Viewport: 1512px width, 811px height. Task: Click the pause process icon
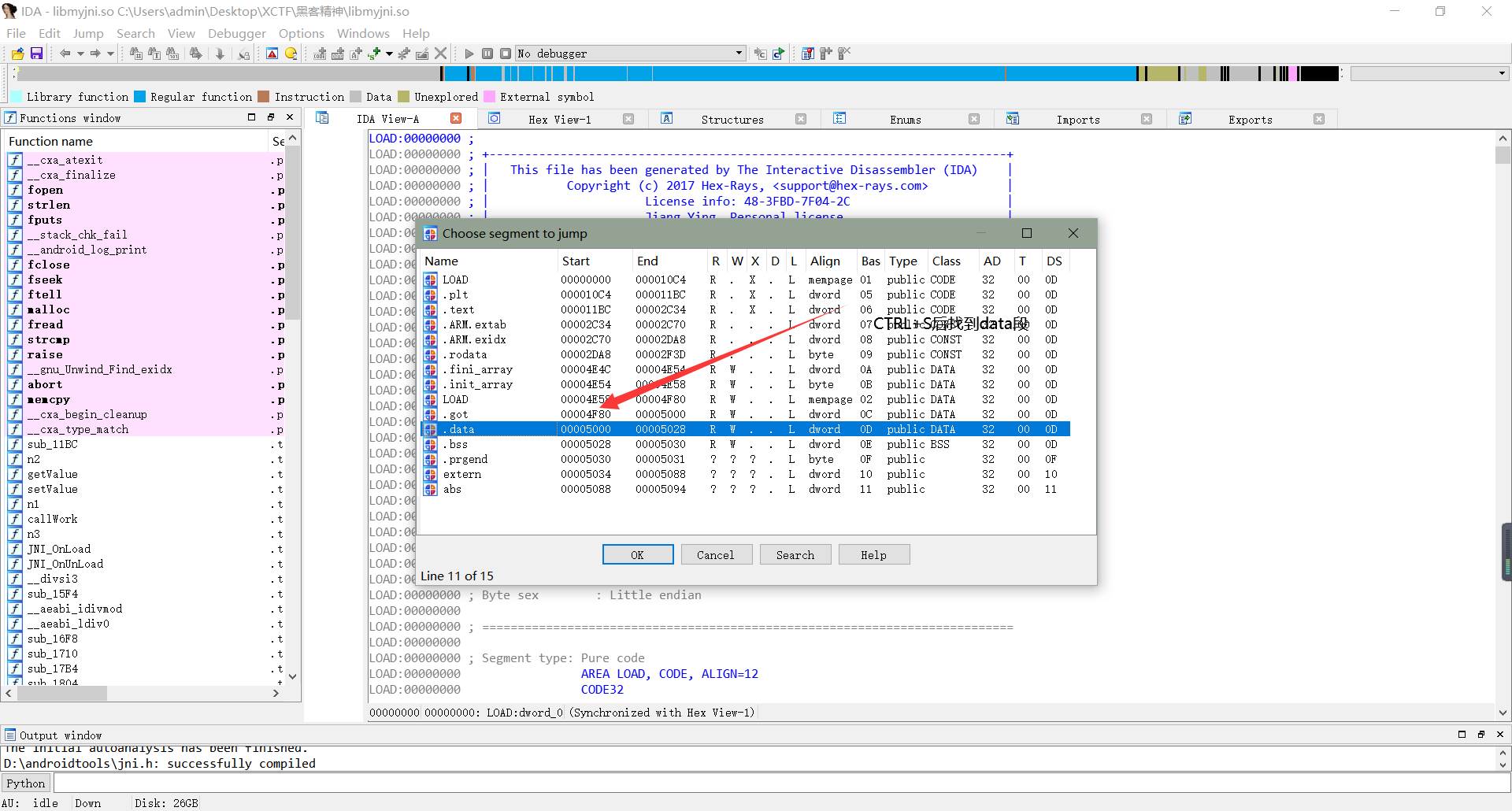point(487,54)
